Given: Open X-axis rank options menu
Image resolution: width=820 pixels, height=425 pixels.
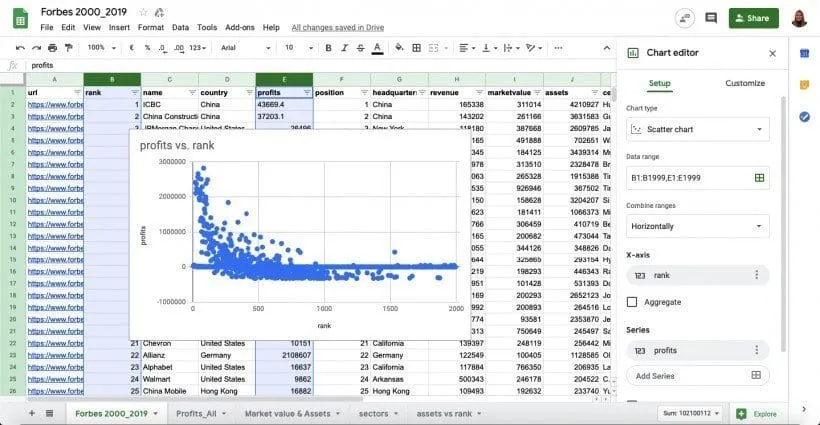Looking at the screenshot, I should (756, 275).
